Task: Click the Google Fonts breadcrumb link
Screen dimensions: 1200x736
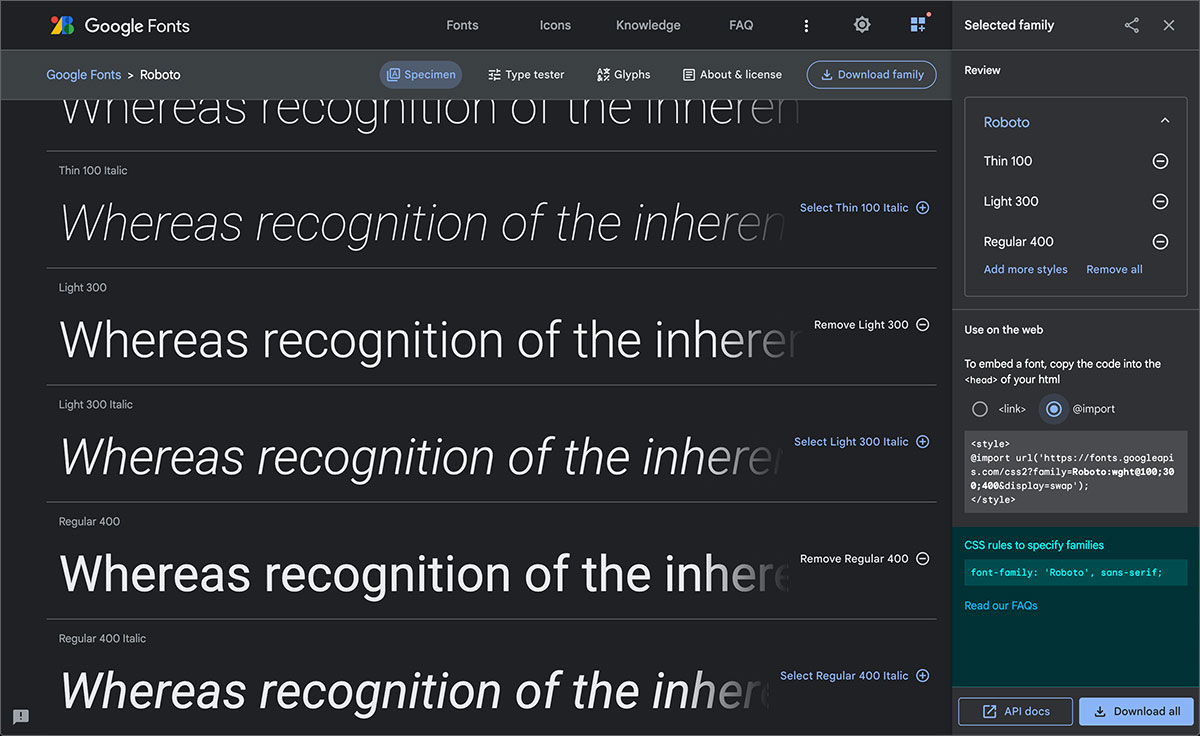Action: [x=83, y=74]
